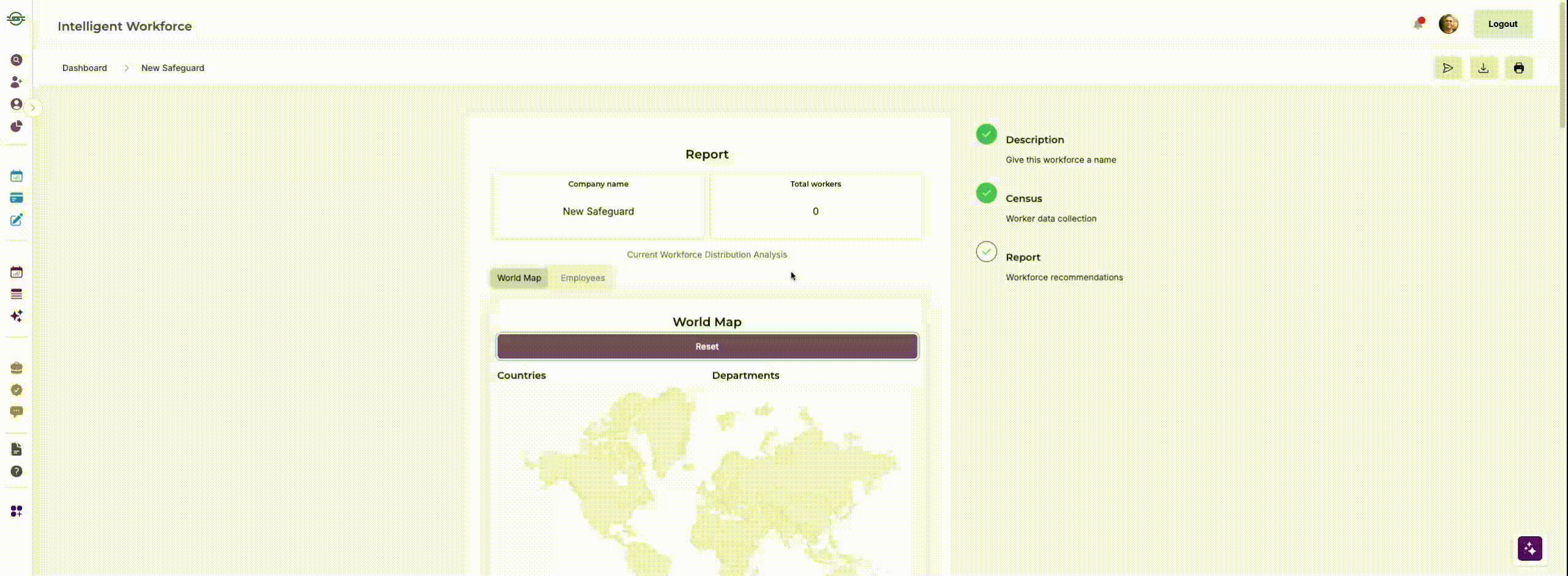Select the add new worker sidebar icon

17,81
